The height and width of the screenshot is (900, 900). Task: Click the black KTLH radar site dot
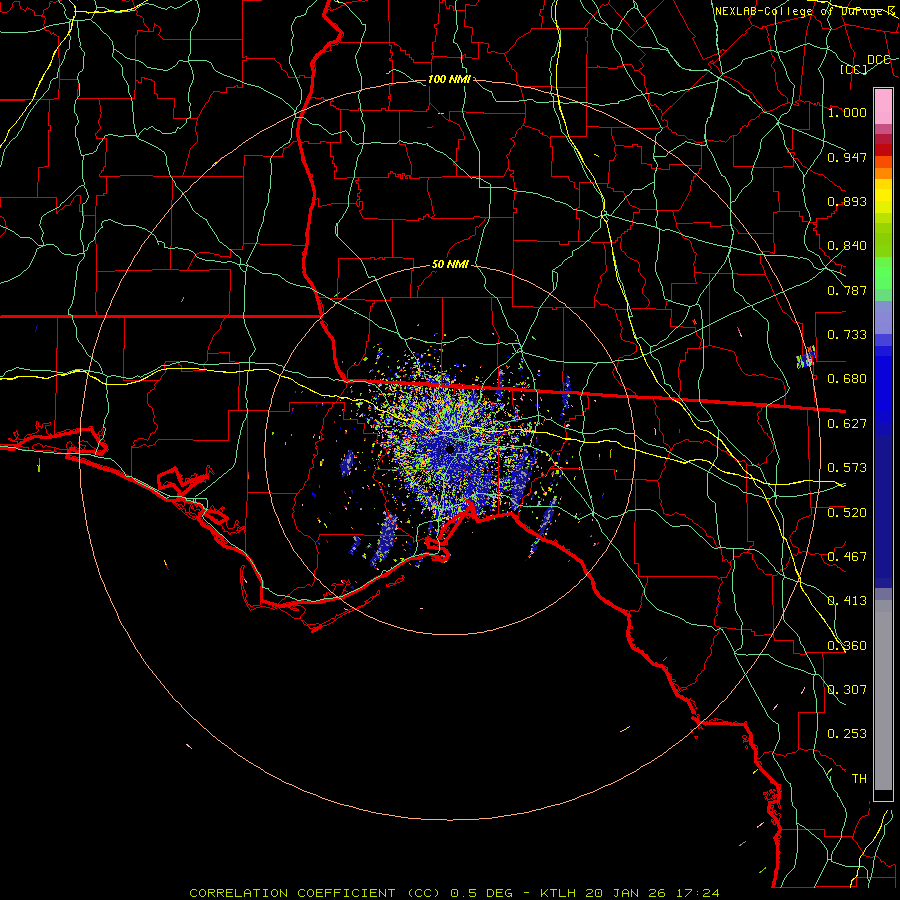tap(450, 448)
